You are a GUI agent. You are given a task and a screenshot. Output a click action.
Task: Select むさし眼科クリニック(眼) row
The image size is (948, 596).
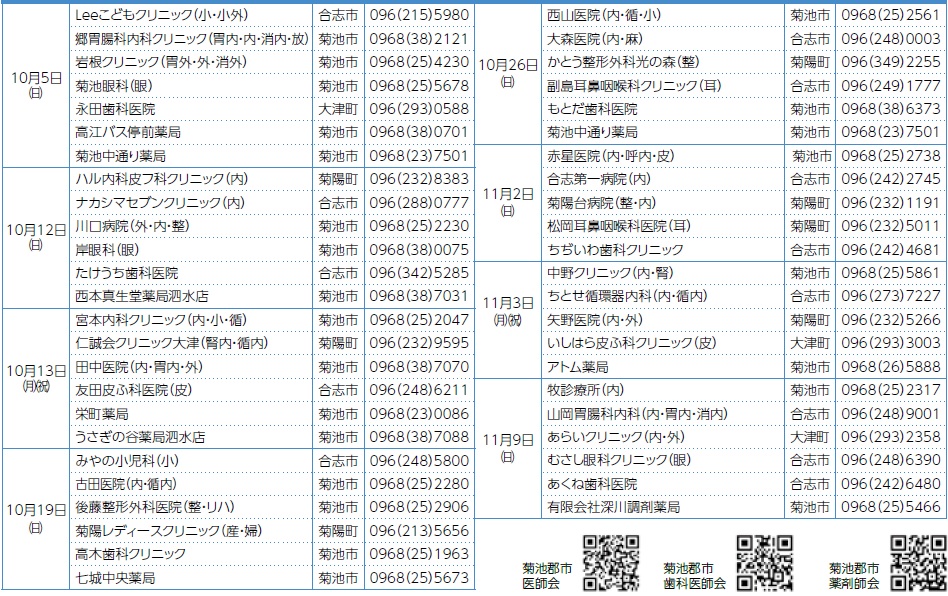(x=618, y=460)
